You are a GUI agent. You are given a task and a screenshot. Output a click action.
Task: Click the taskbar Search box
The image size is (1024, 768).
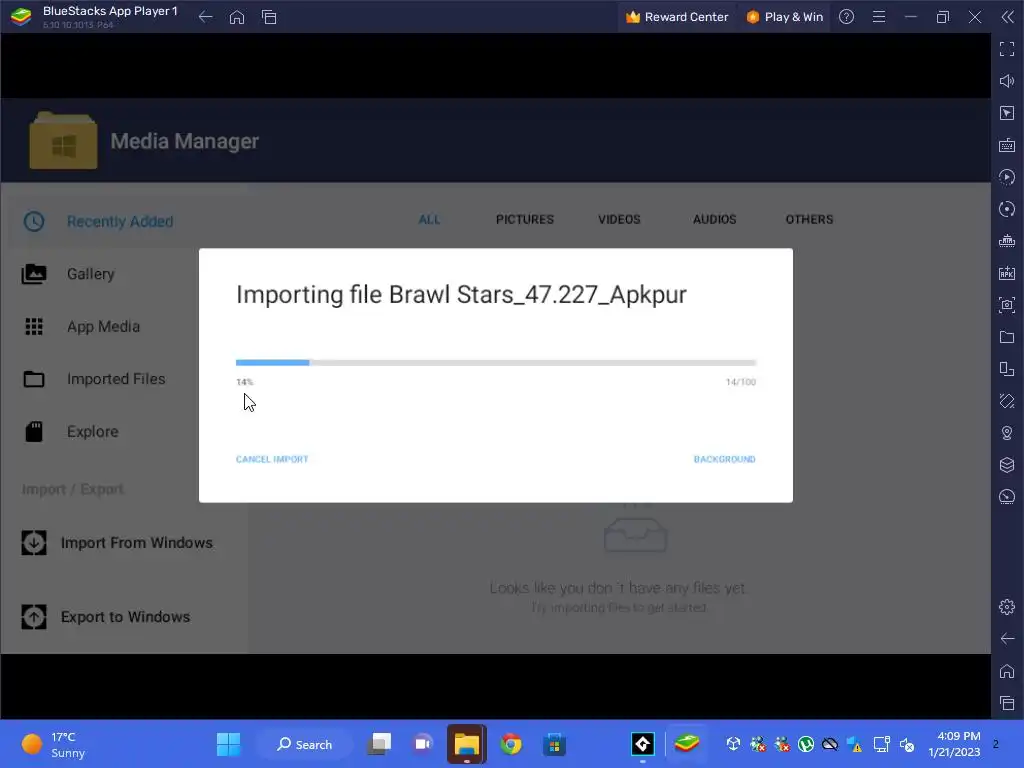click(x=304, y=744)
